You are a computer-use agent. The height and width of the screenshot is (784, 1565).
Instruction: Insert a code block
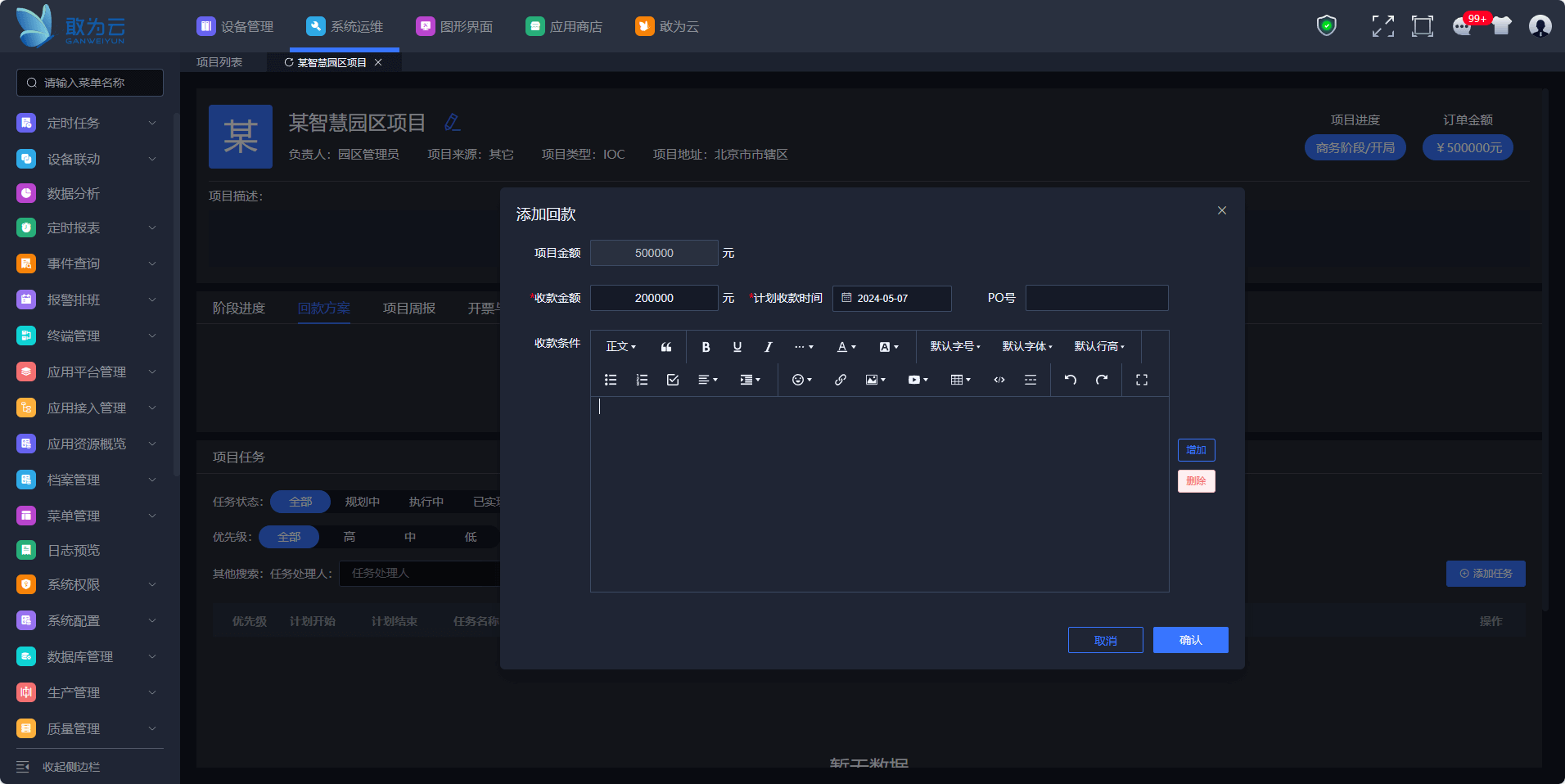(x=999, y=380)
